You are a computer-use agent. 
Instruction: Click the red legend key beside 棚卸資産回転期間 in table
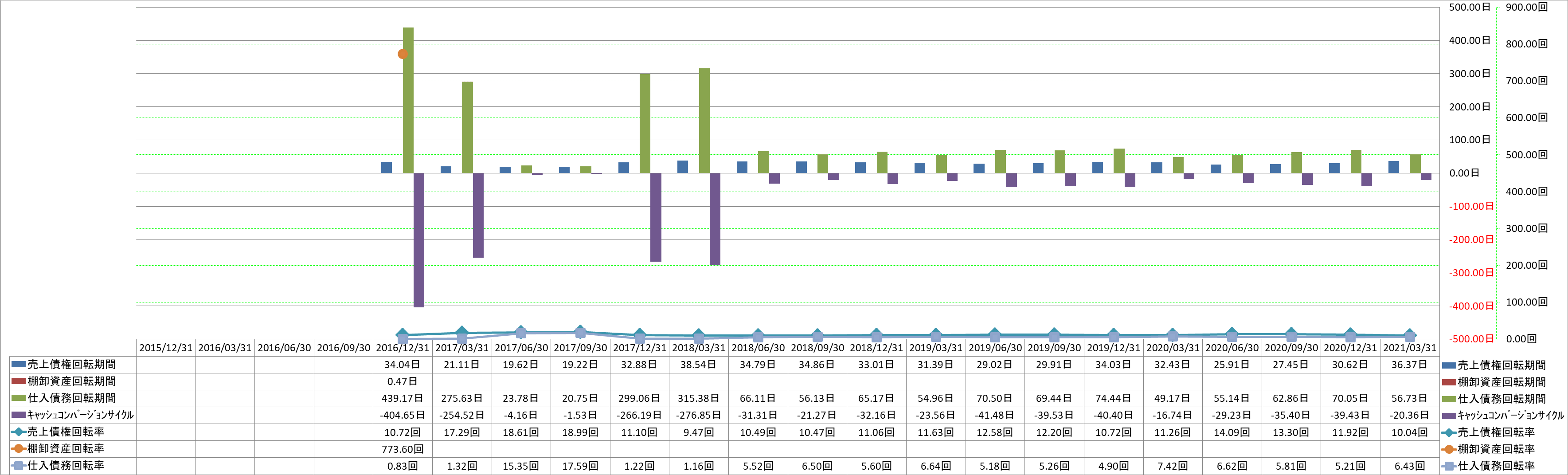pos(18,381)
